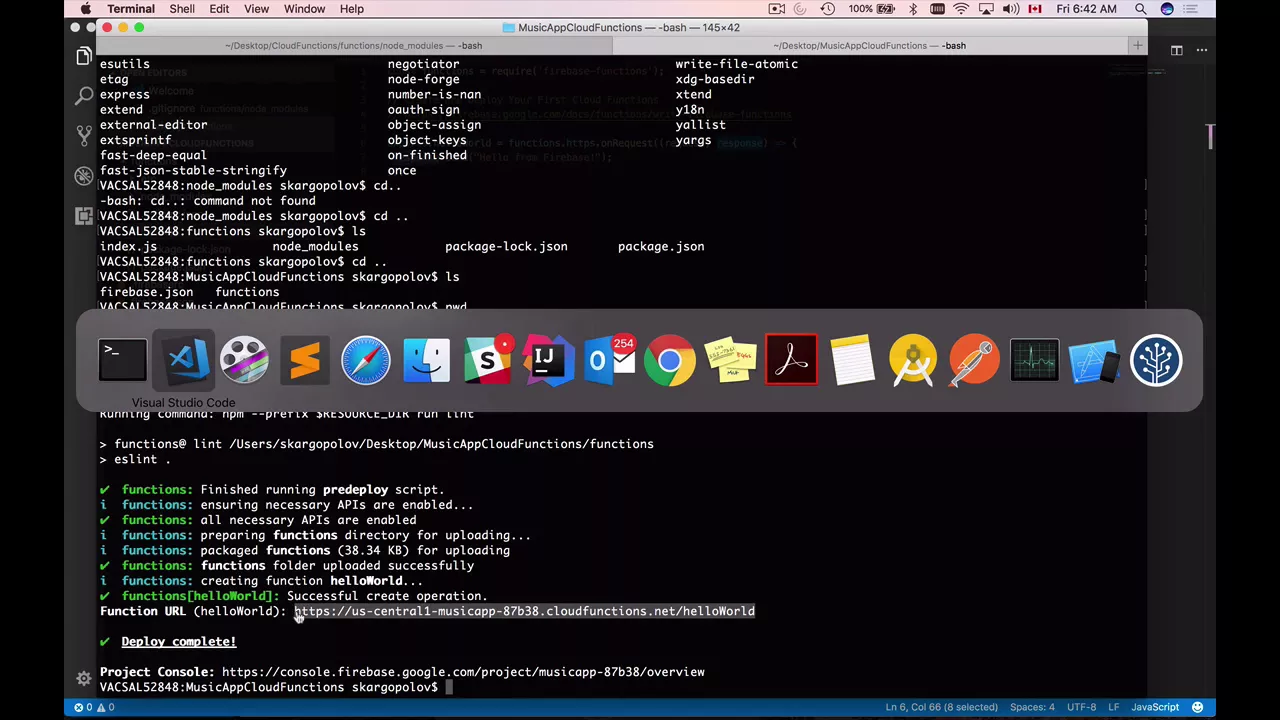Open problems count in VS Code status bar

click(x=93, y=707)
